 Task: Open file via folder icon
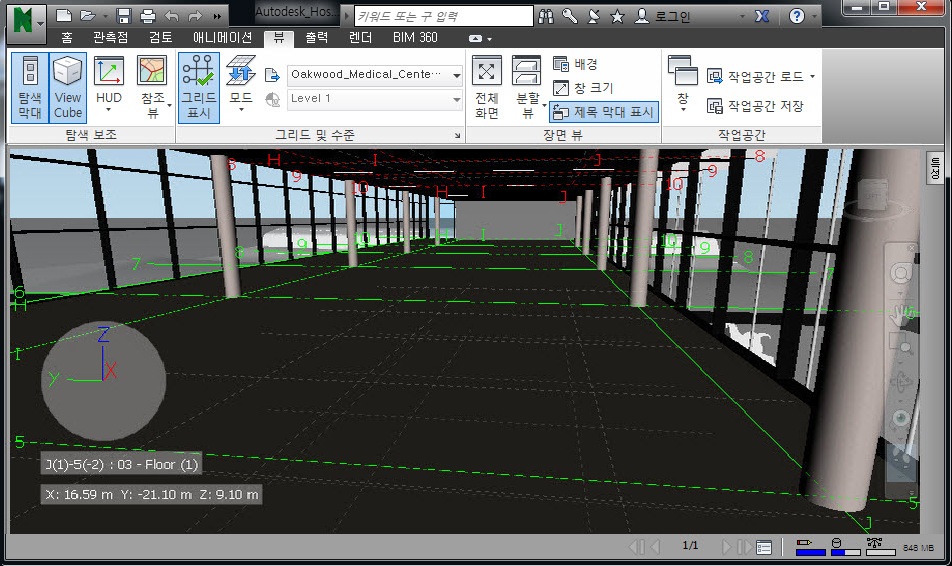tap(89, 16)
